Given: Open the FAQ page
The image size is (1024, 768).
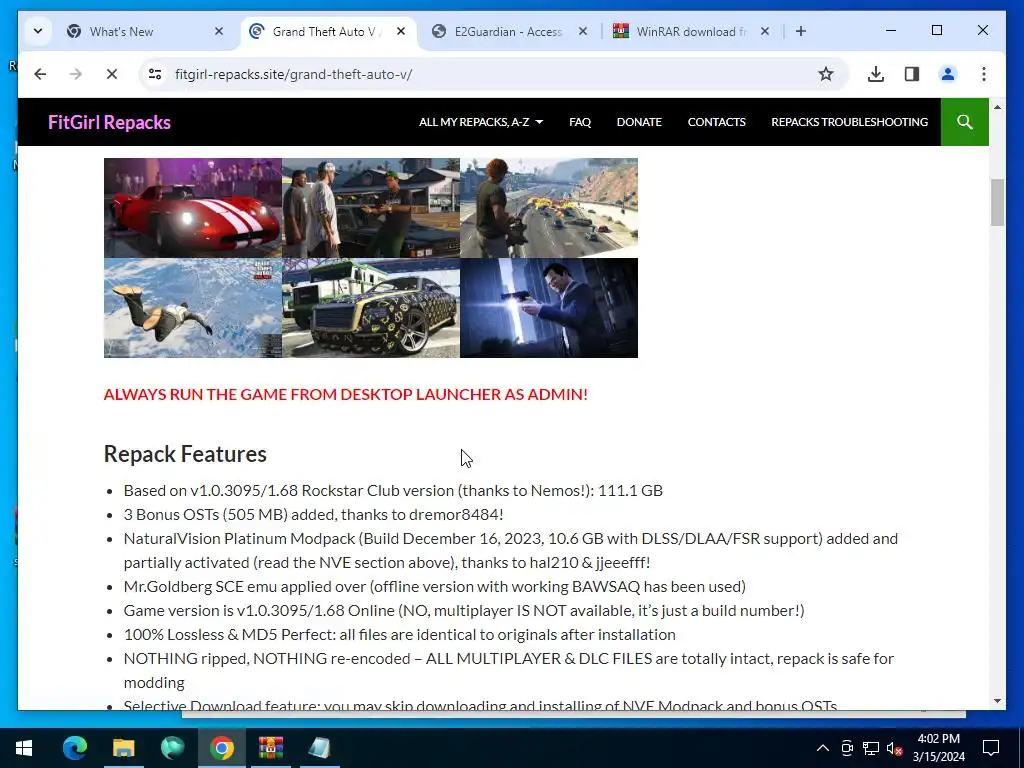Looking at the screenshot, I should 580,122.
